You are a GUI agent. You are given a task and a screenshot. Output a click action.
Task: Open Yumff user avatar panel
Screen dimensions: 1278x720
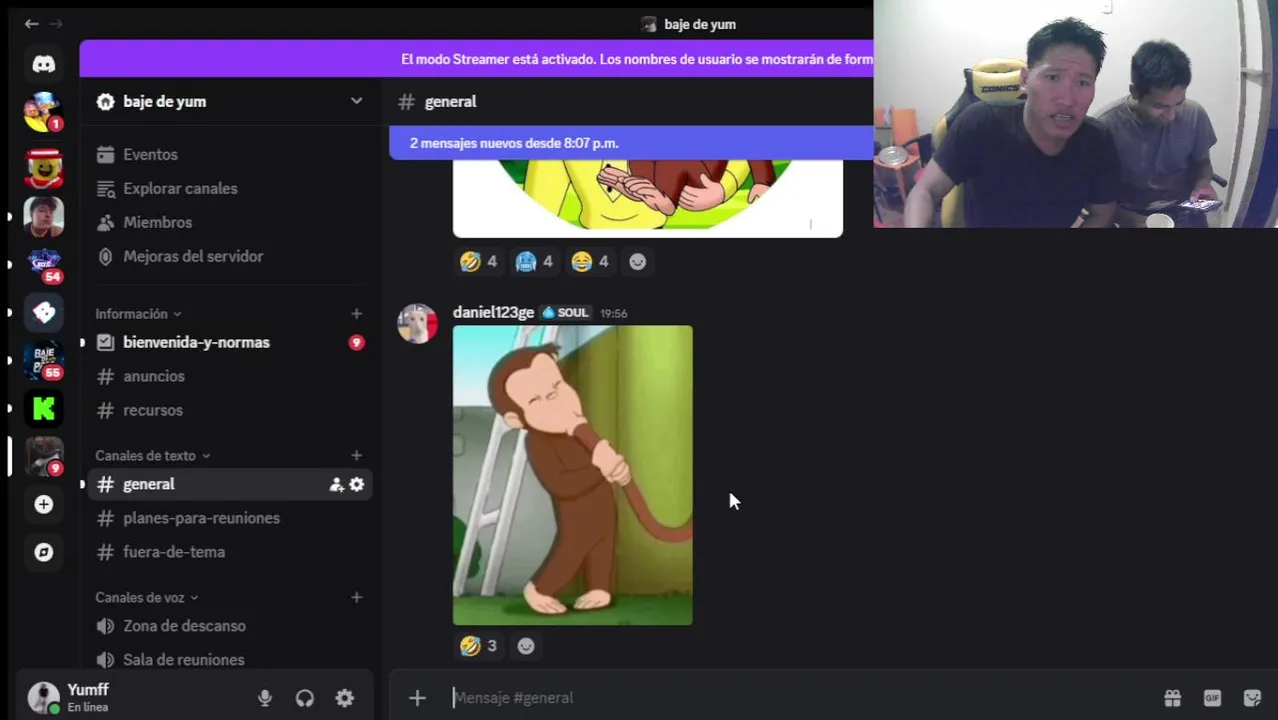tap(43, 697)
